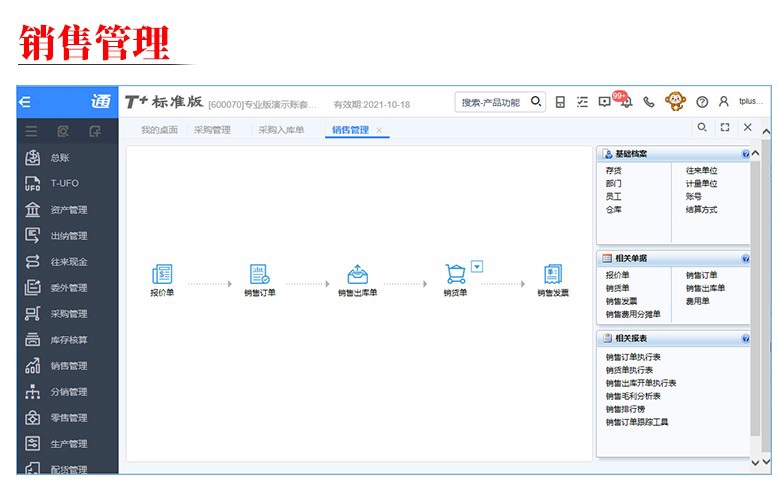Select the 销售管理 tab
This screenshot has height=487, width=778.
pos(350,130)
